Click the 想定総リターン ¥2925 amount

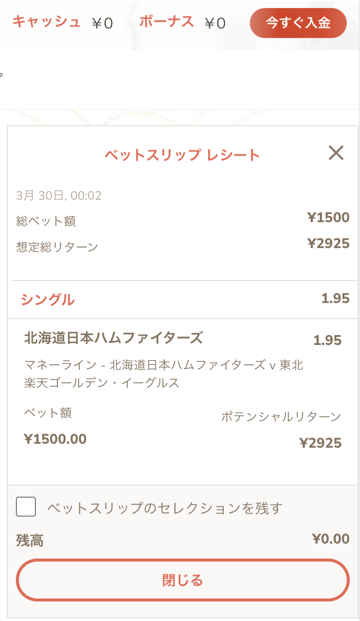[328, 243]
